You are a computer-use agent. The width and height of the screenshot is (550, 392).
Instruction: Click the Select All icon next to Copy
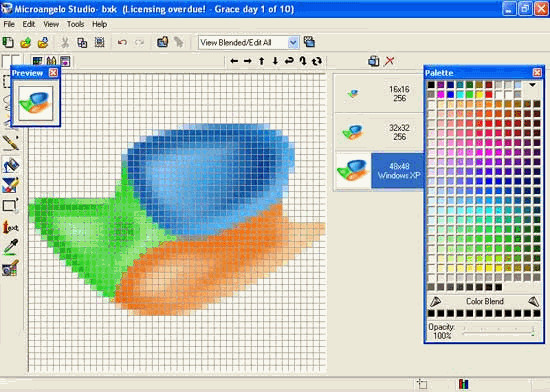click(100, 42)
